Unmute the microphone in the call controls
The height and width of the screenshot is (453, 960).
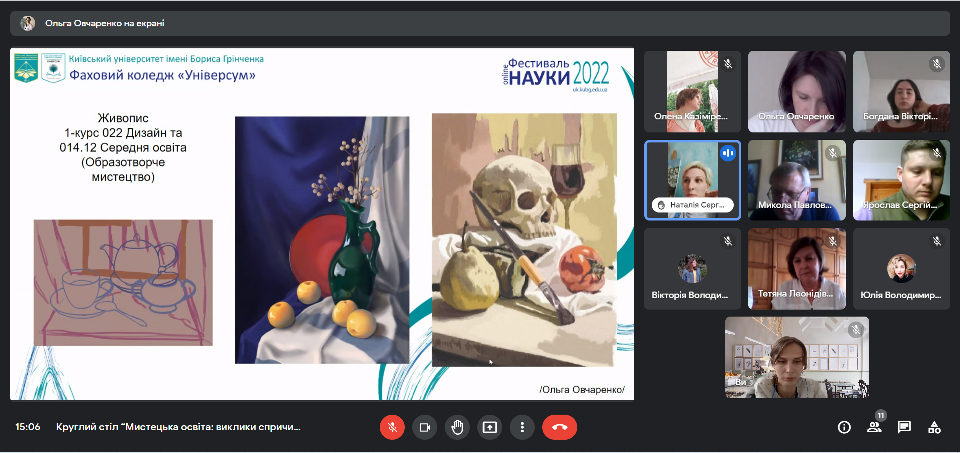(x=392, y=427)
